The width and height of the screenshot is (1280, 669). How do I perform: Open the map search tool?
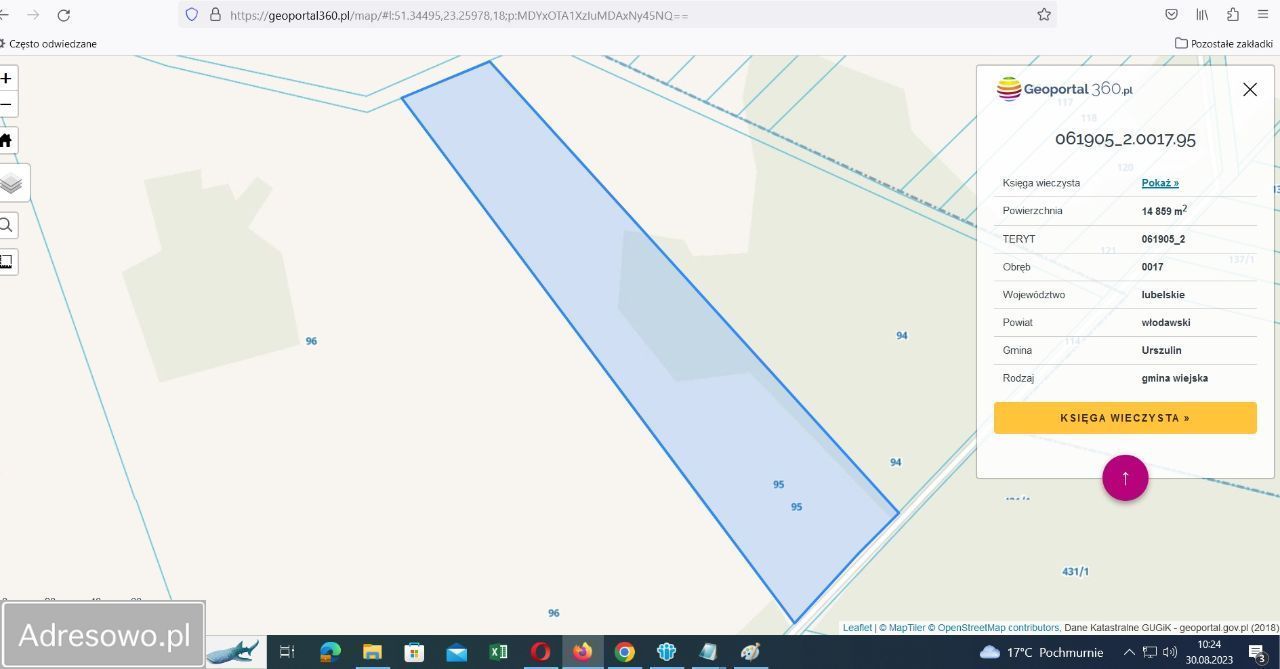(x=6, y=225)
